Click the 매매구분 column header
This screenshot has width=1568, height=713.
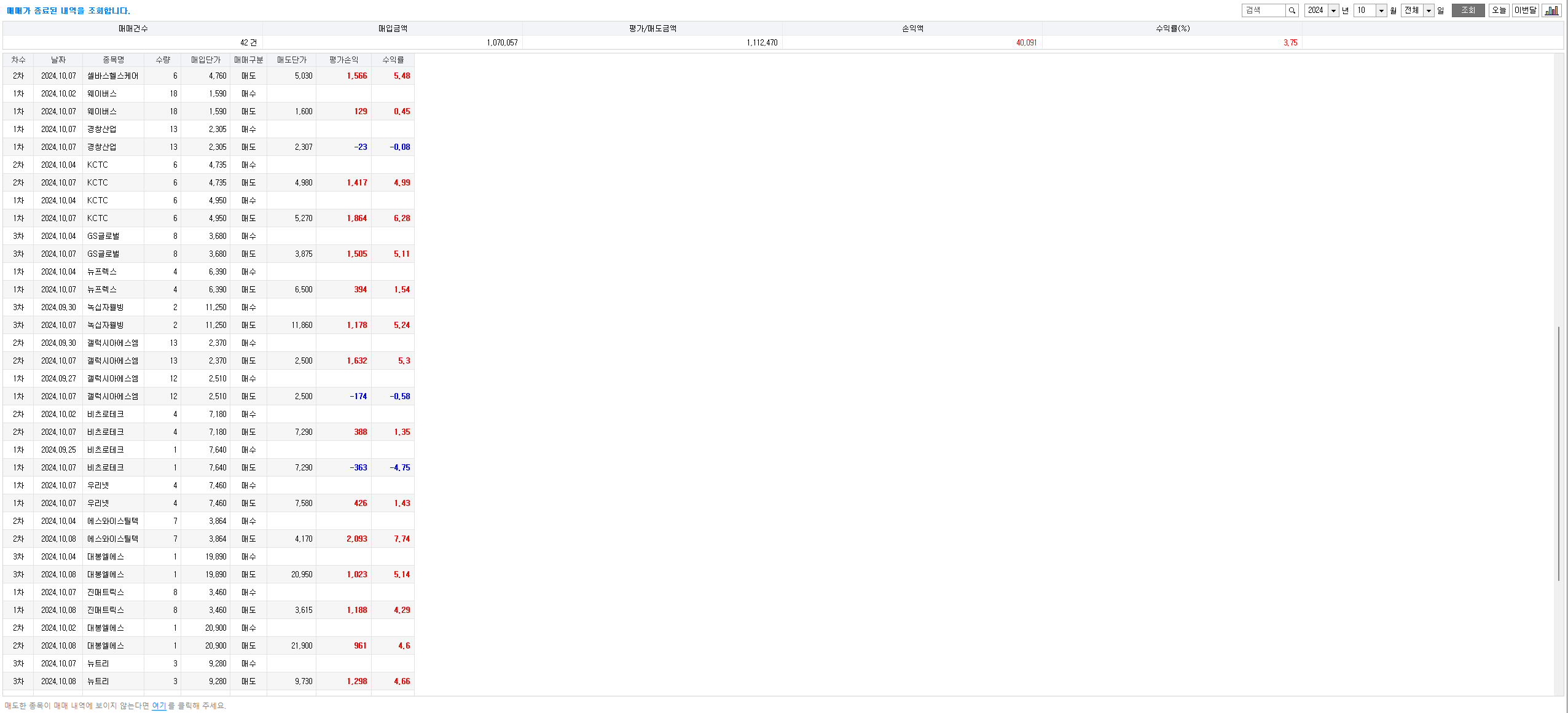tap(248, 60)
